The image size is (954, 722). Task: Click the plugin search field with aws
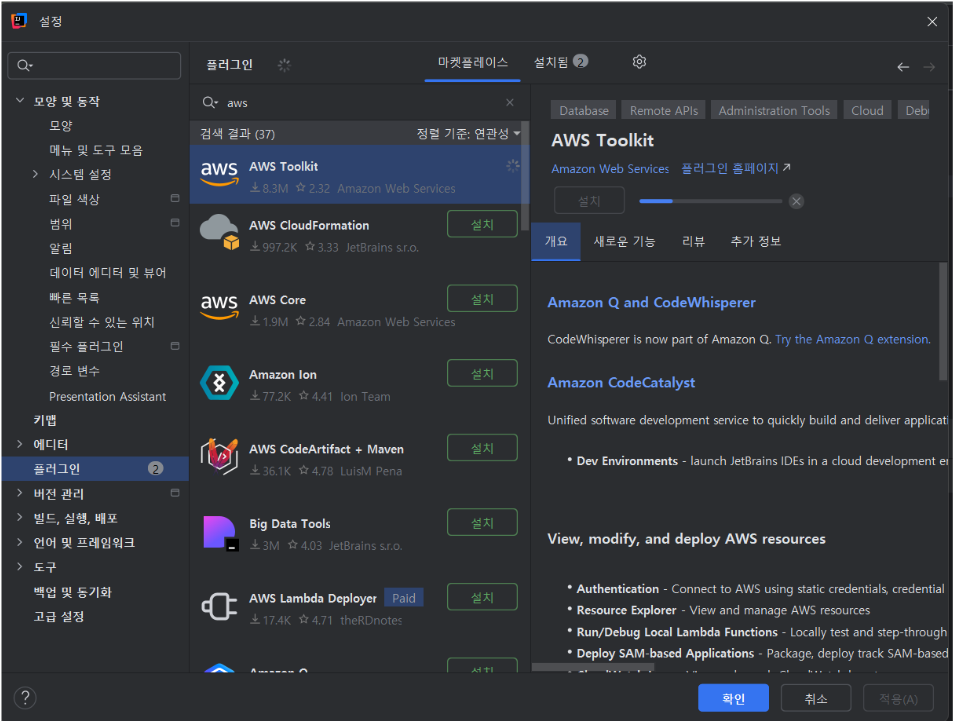point(359,103)
